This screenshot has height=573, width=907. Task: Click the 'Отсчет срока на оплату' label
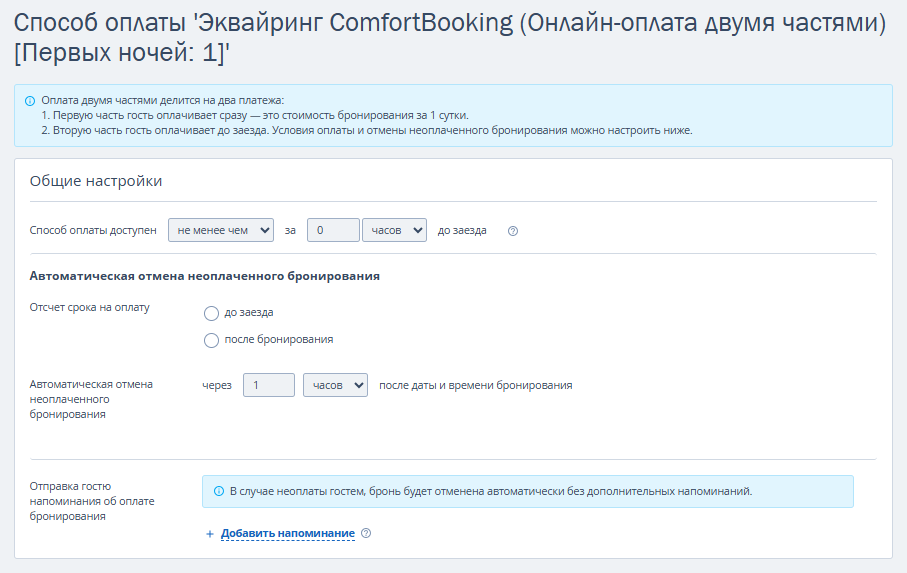pyautogui.click(x=90, y=308)
